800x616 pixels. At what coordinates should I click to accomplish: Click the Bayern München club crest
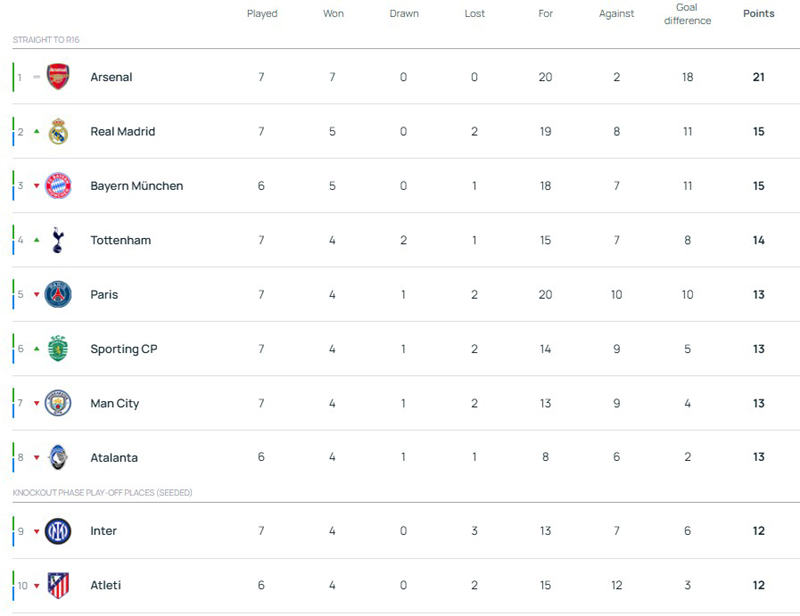coord(58,186)
